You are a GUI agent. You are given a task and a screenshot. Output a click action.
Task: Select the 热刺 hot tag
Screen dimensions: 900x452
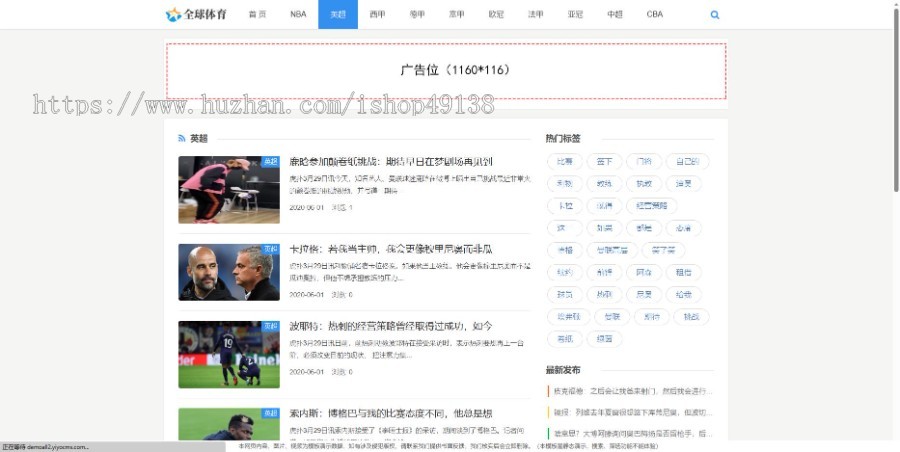(604, 295)
